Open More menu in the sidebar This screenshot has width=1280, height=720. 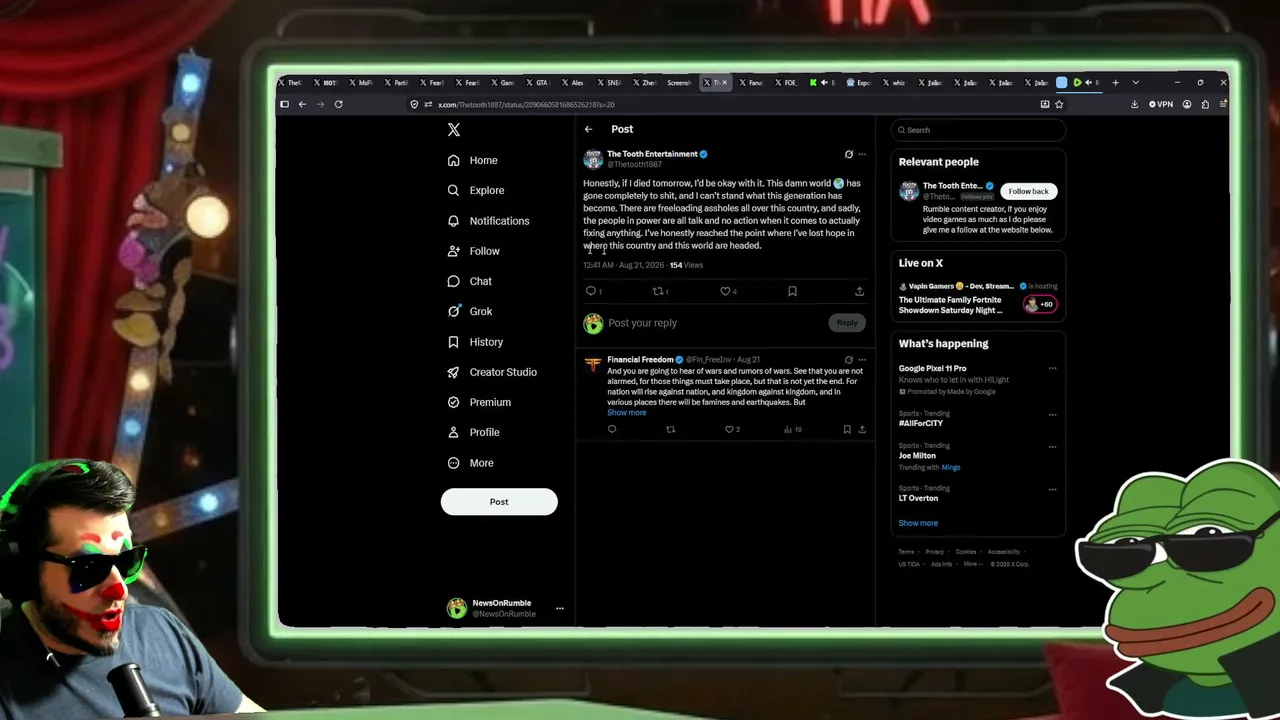471,463
